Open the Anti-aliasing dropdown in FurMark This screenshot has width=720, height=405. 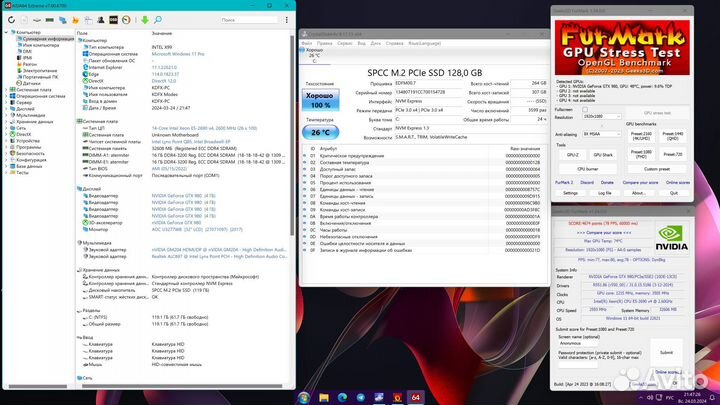602,134
